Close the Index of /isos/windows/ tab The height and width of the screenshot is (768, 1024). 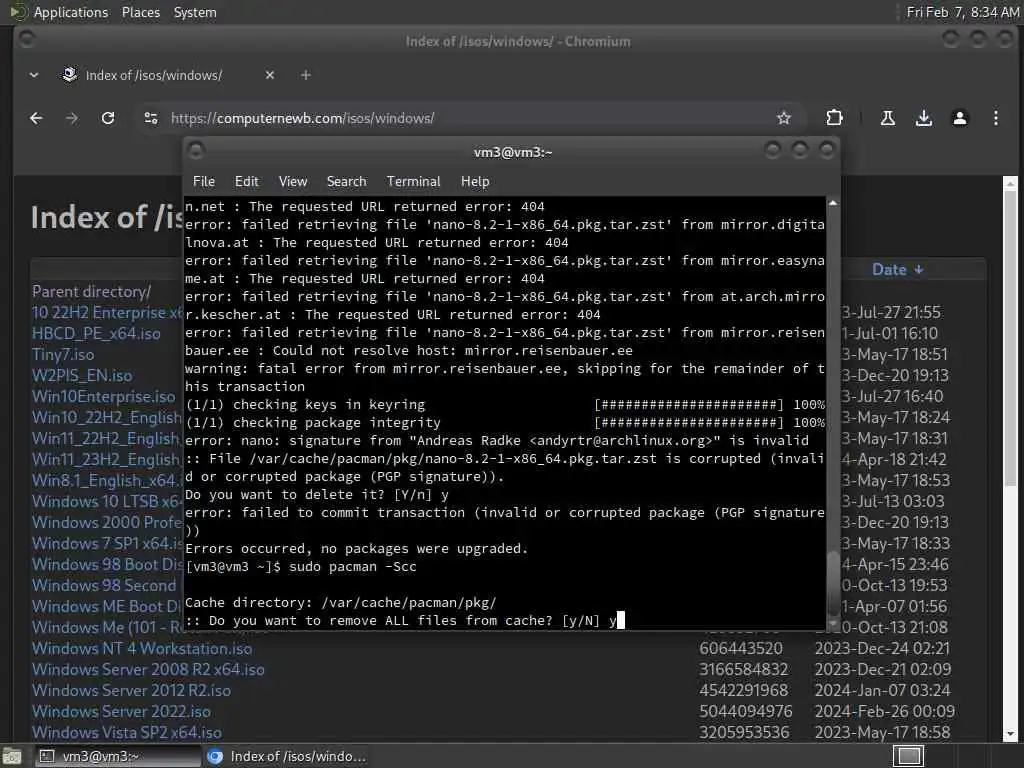(270, 75)
